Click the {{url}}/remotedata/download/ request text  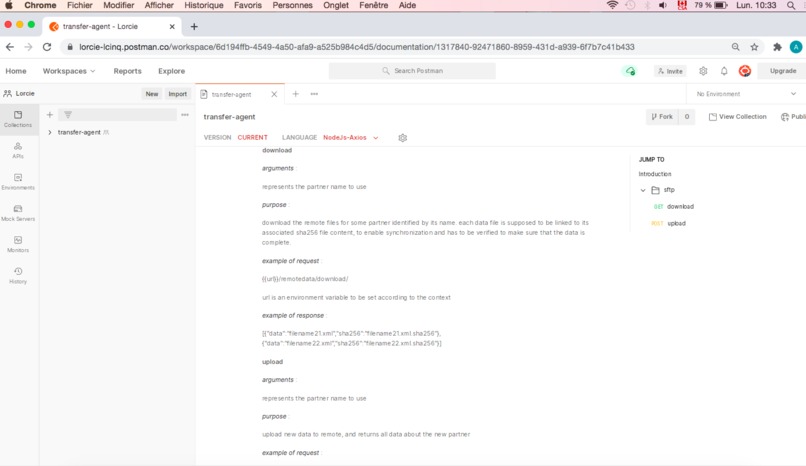click(305, 279)
